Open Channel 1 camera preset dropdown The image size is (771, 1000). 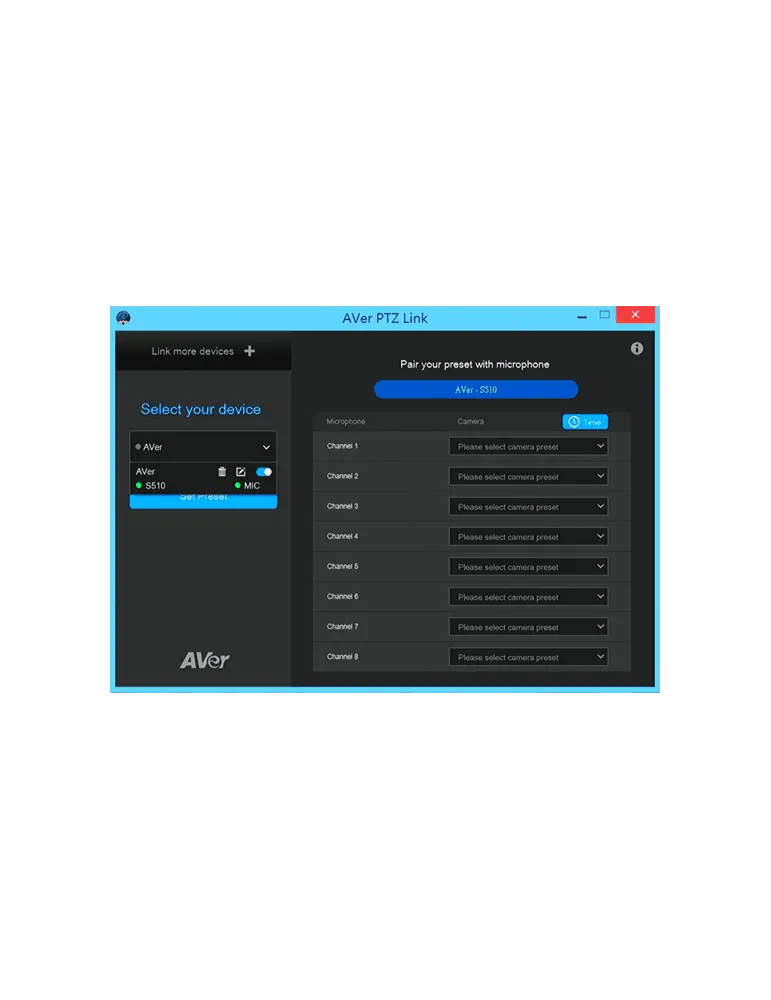coord(528,446)
